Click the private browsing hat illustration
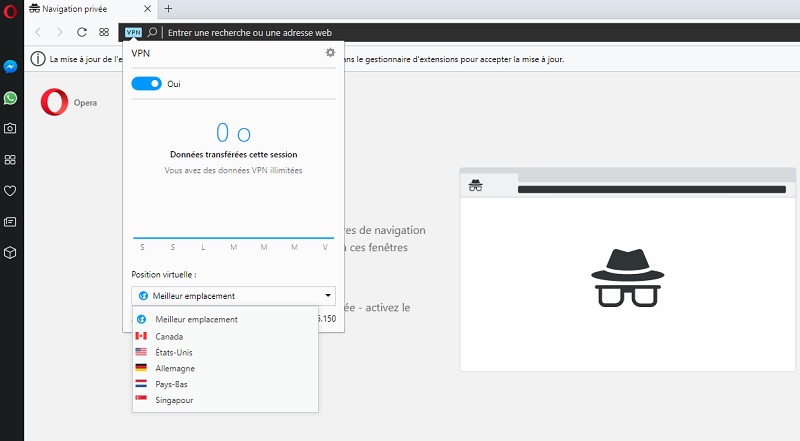 click(628, 277)
